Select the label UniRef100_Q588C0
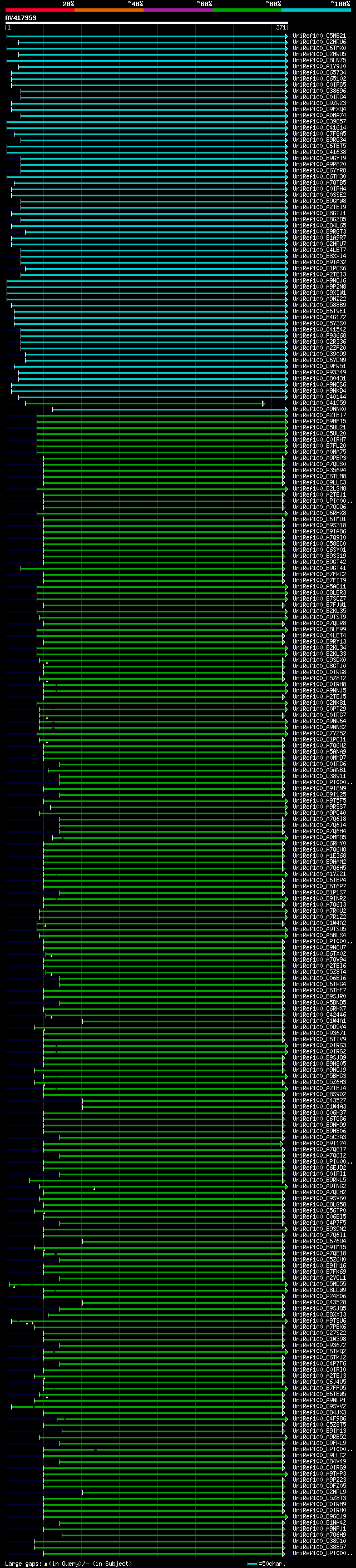The height and width of the screenshot is (1568, 356). (319, 543)
